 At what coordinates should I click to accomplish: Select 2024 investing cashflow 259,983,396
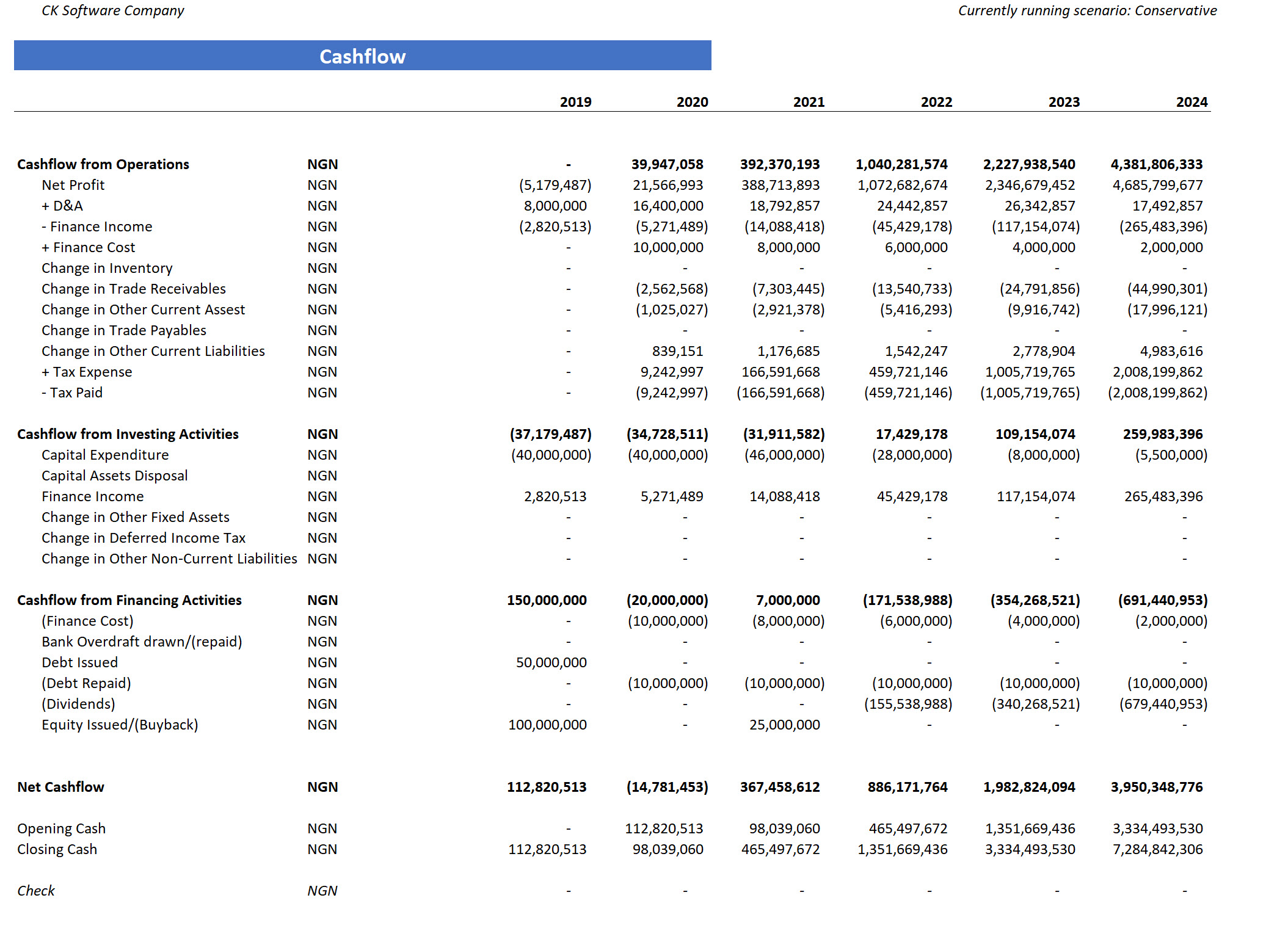click(1162, 434)
